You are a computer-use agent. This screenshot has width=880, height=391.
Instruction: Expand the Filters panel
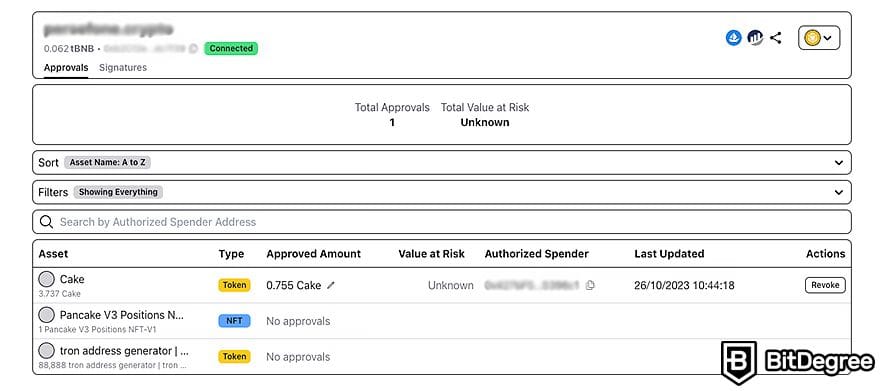tap(442, 192)
